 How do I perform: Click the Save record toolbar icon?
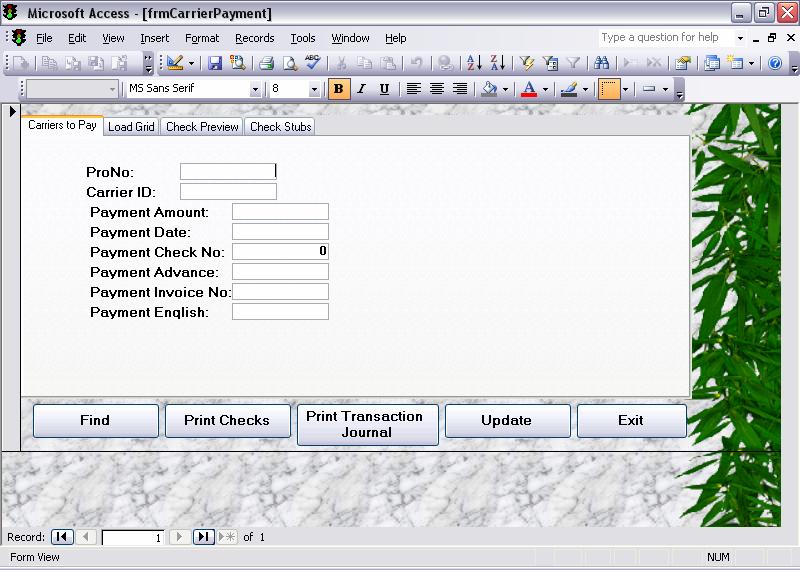click(215, 63)
